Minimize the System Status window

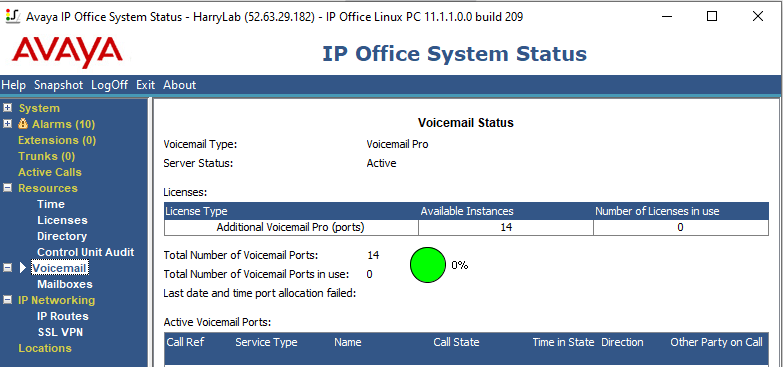click(x=667, y=16)
